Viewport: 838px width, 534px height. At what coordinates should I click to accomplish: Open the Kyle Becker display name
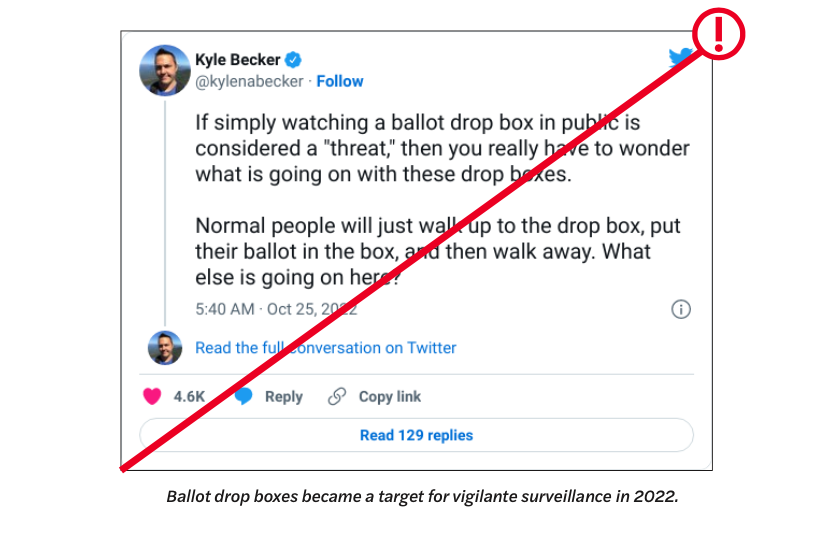(237, 59)
